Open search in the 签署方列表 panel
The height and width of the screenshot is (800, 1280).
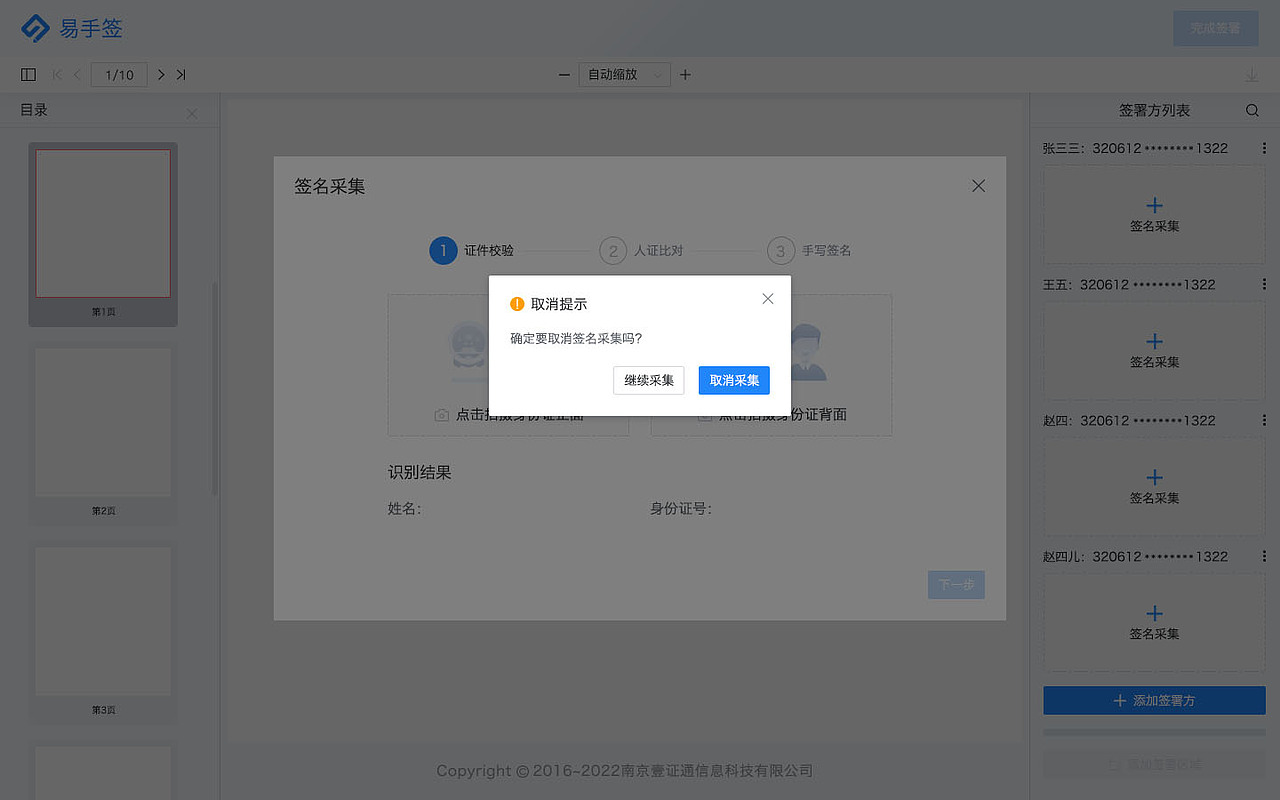point(1252,110)
